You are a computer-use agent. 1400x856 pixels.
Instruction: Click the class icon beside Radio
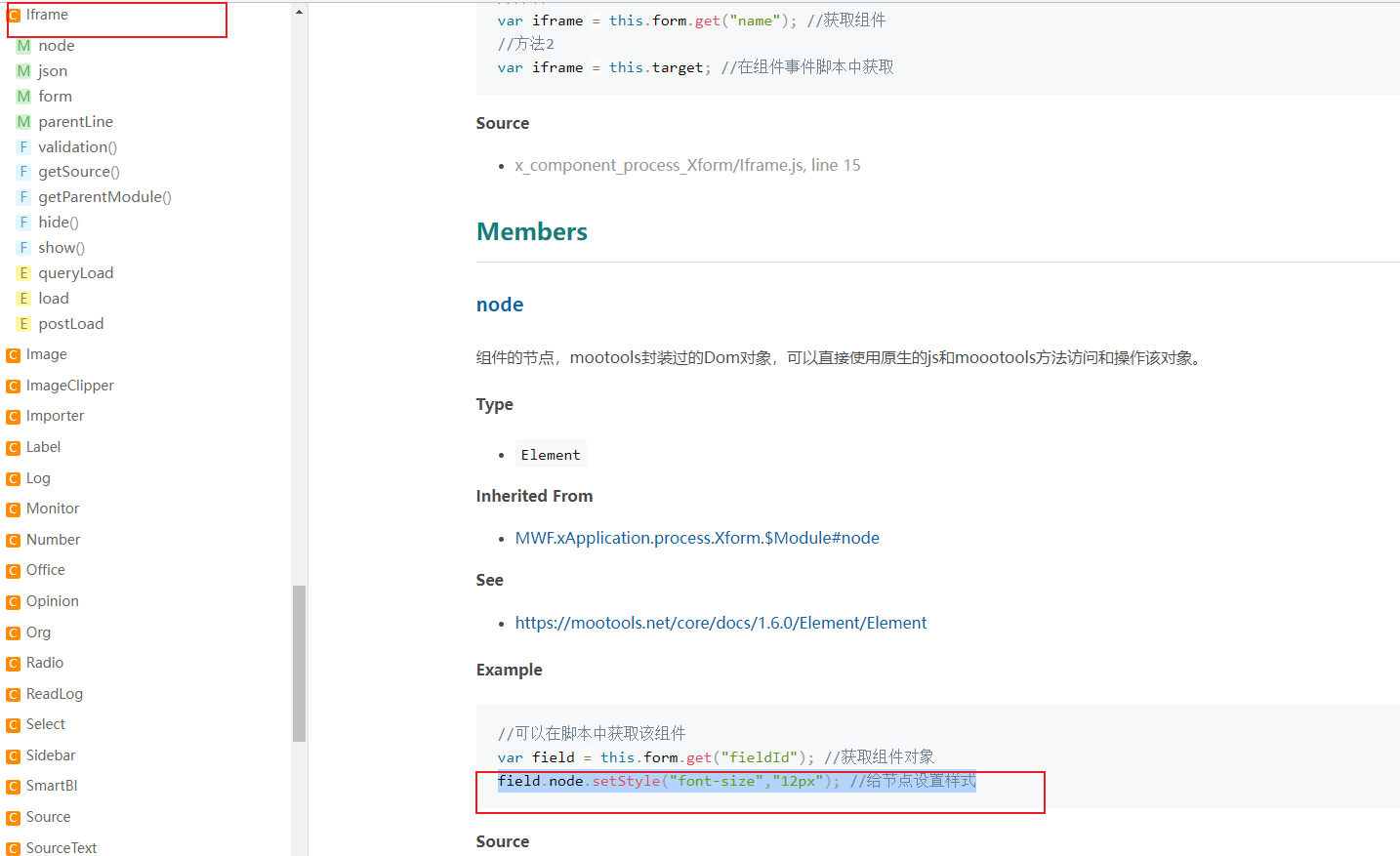[x=14, y=664]
